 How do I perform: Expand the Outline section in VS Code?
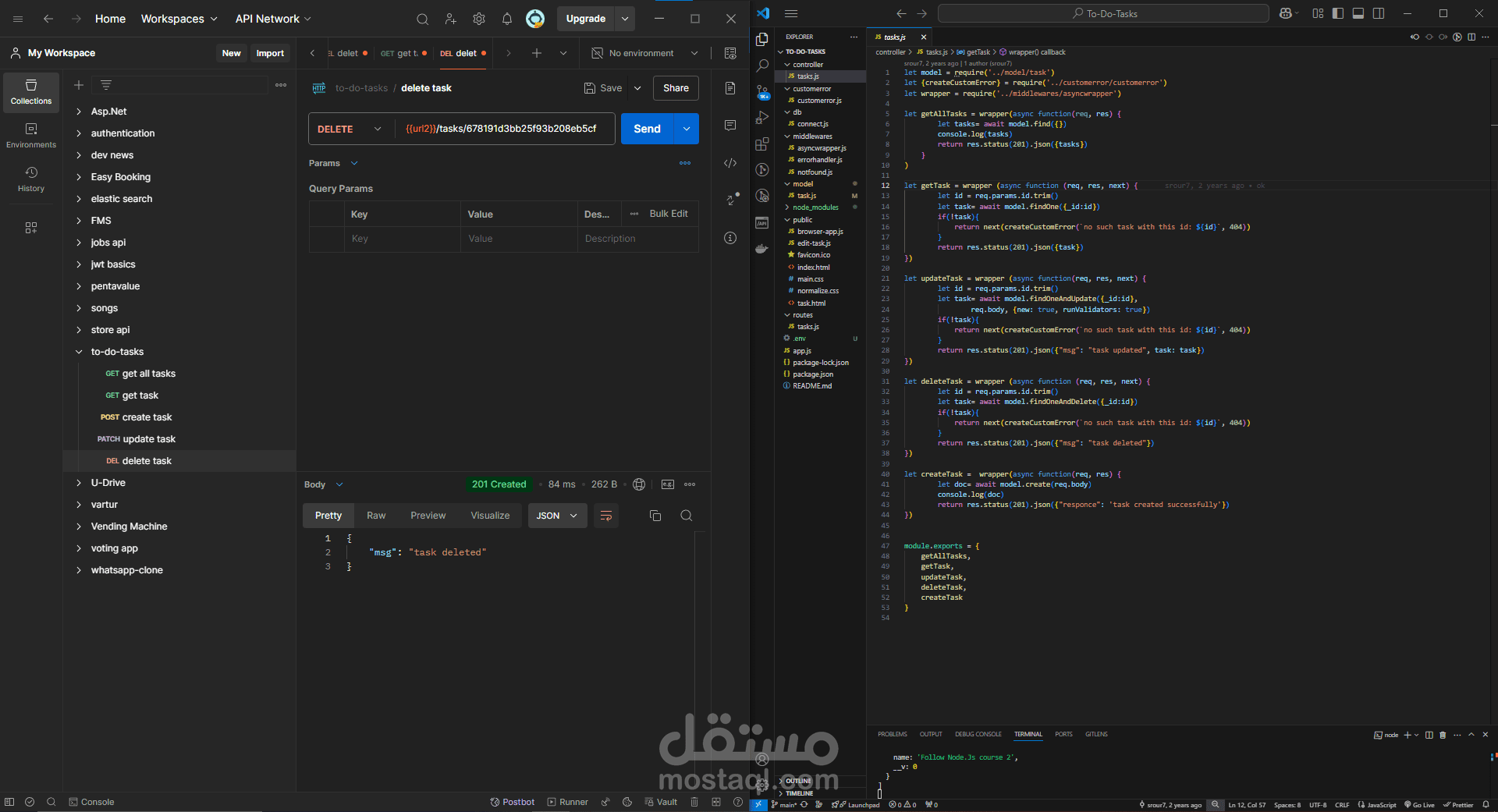tap(797, 781)
